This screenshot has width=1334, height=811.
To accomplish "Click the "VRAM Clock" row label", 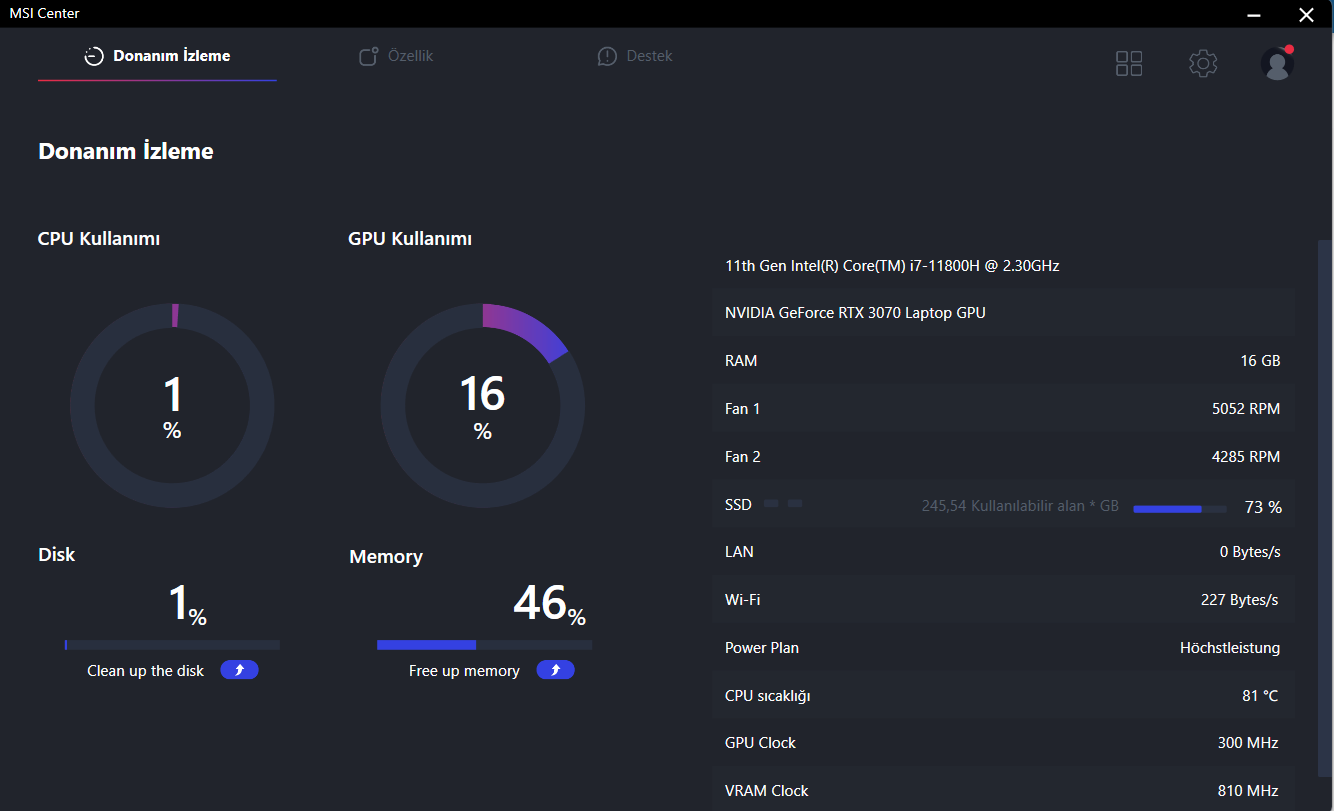I will coord(767,791).
